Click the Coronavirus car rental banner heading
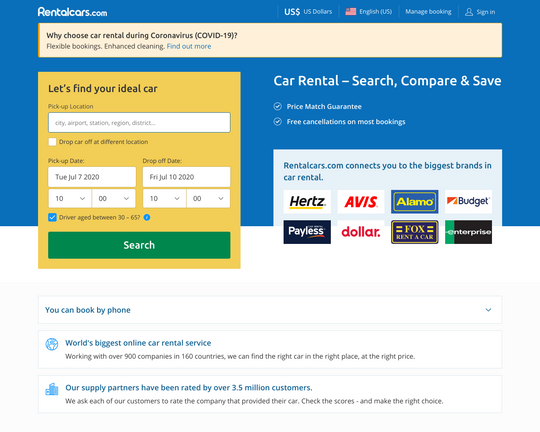 142,35
